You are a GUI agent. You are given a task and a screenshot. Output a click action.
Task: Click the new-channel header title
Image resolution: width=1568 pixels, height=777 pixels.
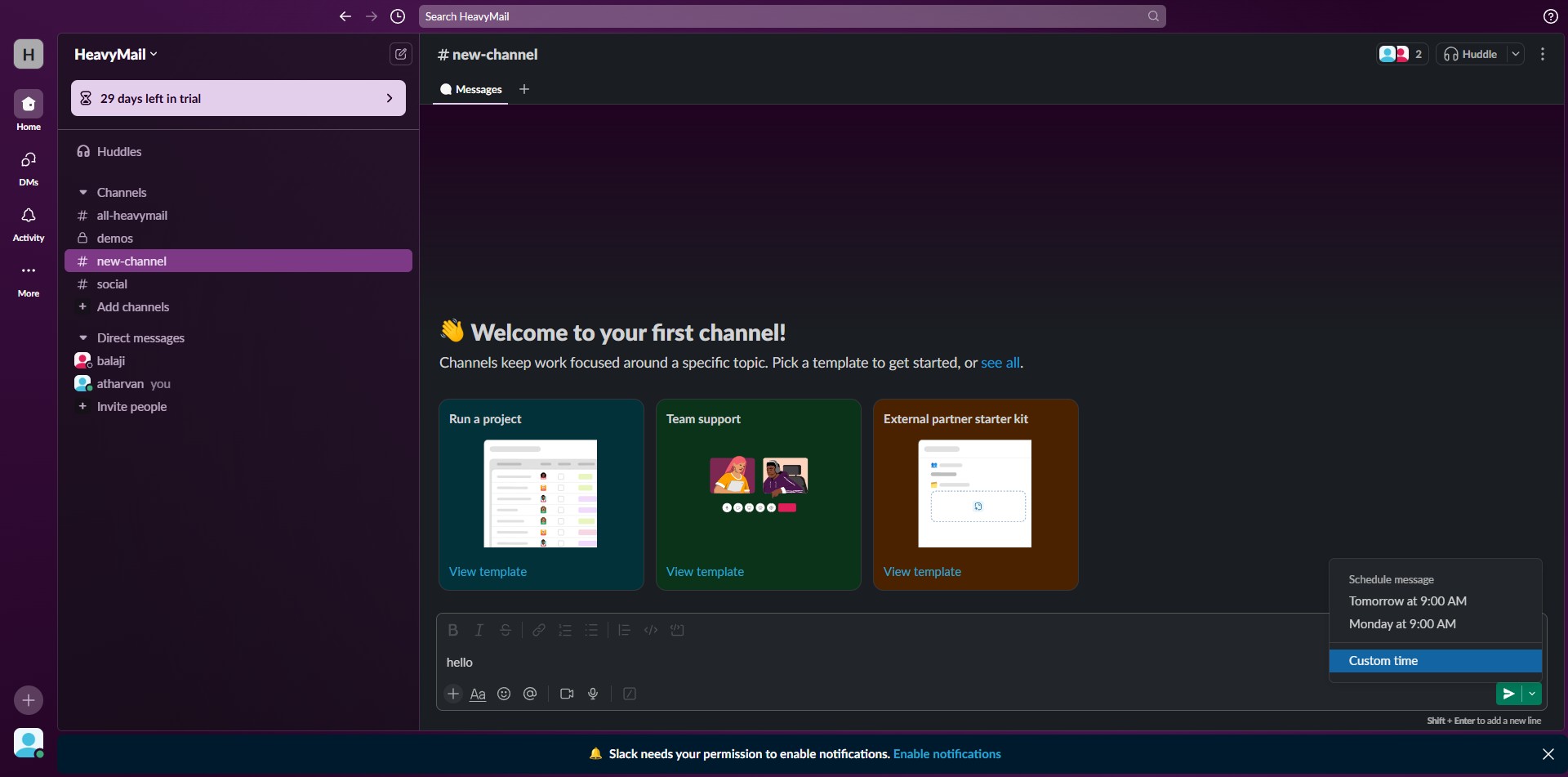click(488, 55)
